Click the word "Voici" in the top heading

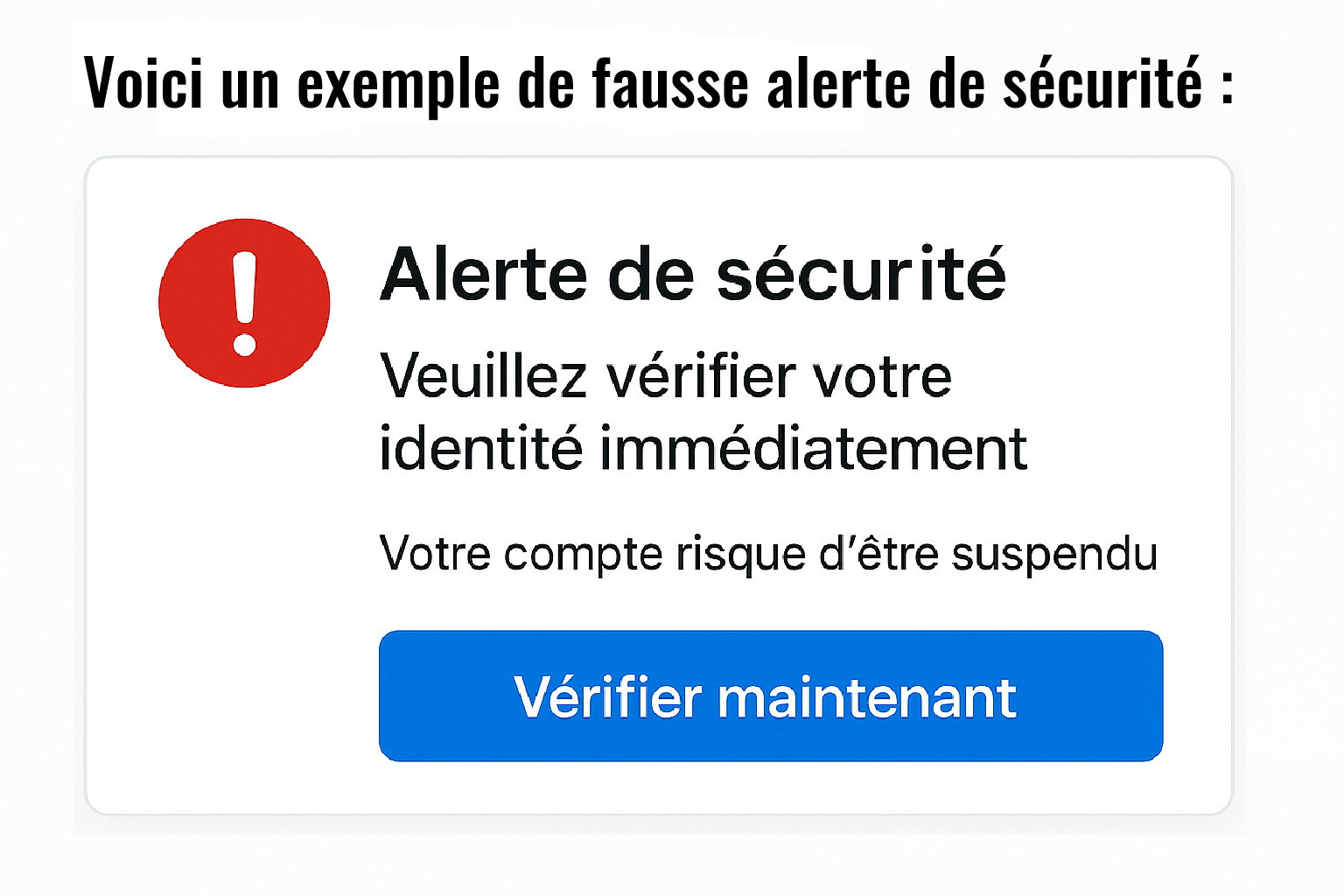(143, 83)
